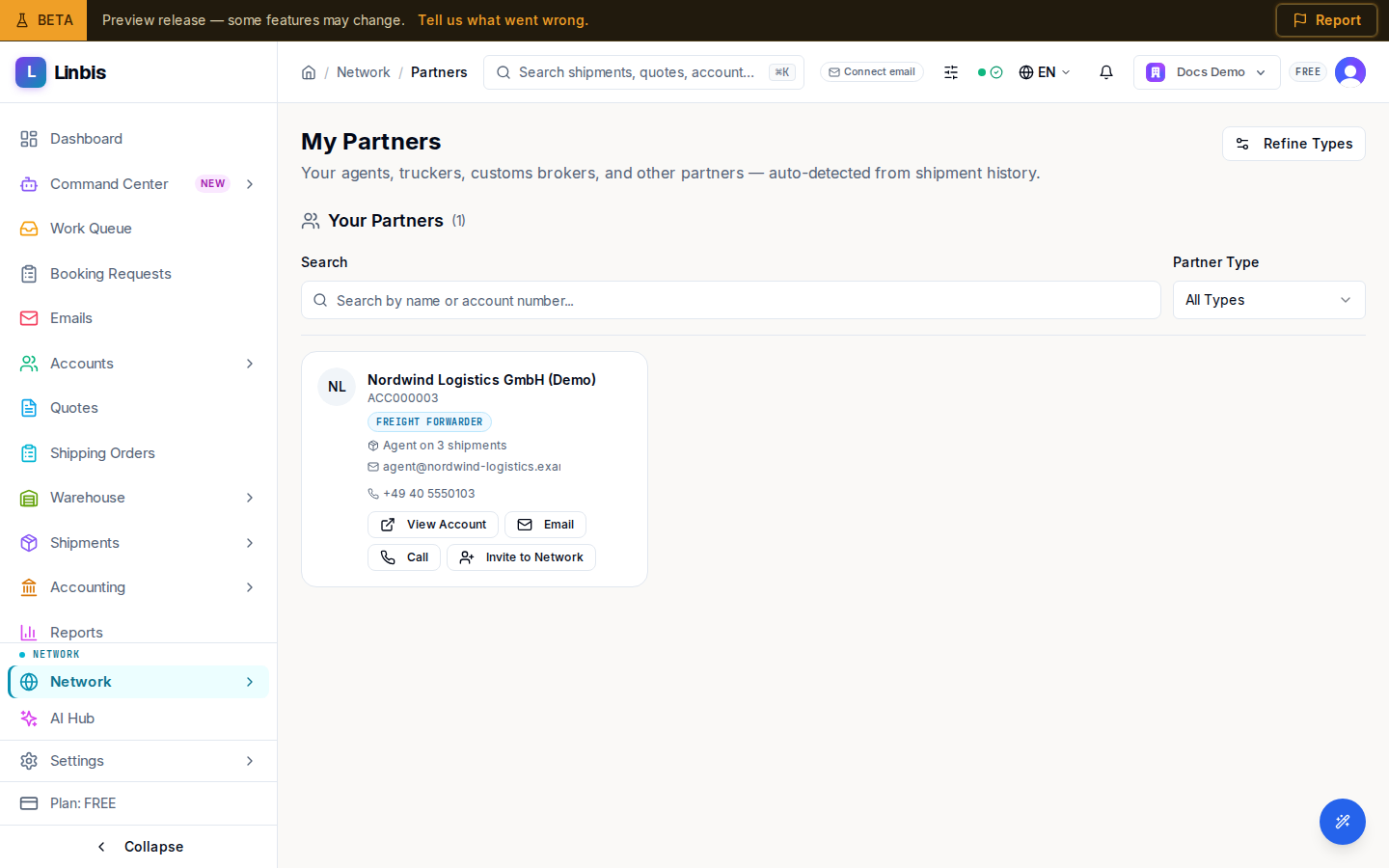This screenshot has height=868, width=1389.
Task: Follow the Tell us what went wrong link
Action: [503, 20]
